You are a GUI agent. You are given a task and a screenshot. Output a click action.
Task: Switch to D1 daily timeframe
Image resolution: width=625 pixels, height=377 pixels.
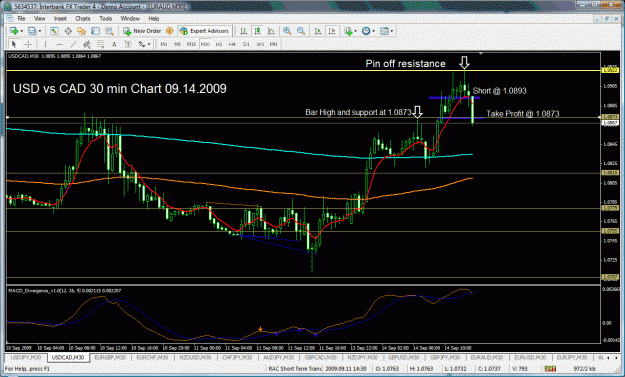pyautogui.click(x=246, y=44)
